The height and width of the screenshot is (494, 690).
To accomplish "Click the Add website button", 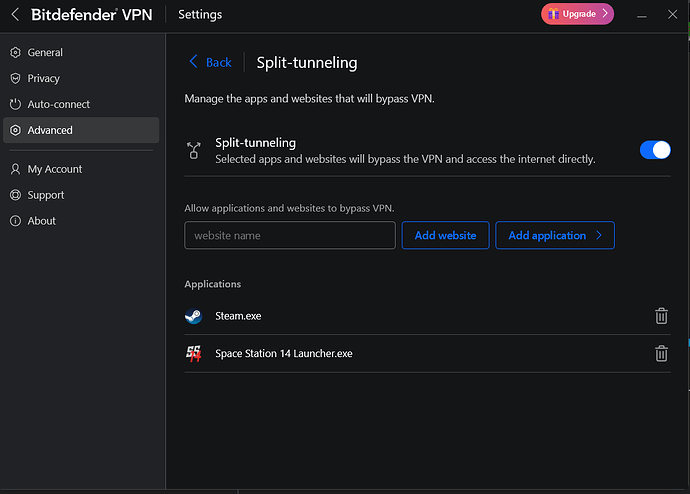I will [x=445, y=235].
